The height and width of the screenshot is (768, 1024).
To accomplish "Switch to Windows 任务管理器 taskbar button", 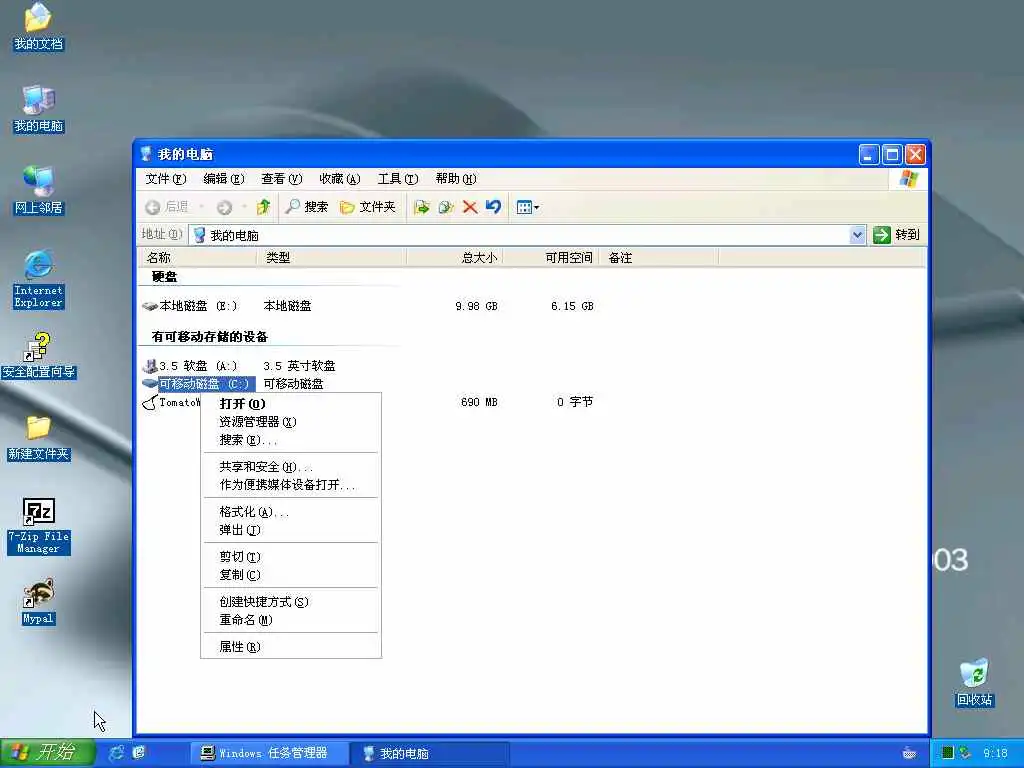I will (268, 753).
